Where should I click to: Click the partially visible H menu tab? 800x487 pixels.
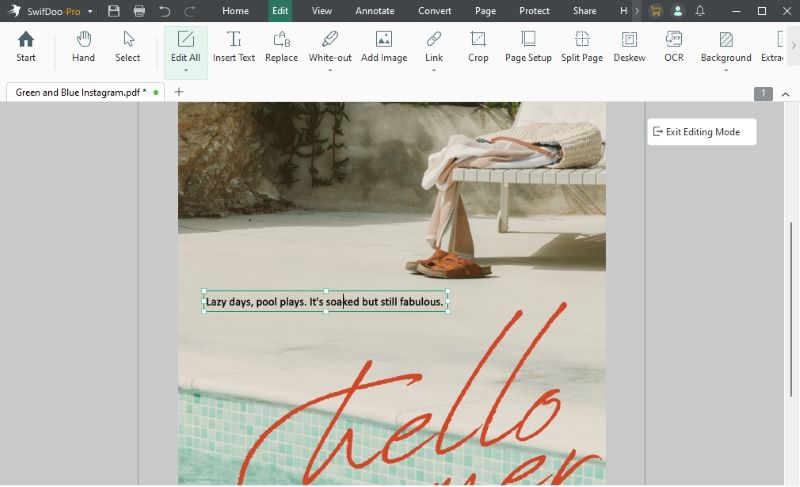(623, 11)
